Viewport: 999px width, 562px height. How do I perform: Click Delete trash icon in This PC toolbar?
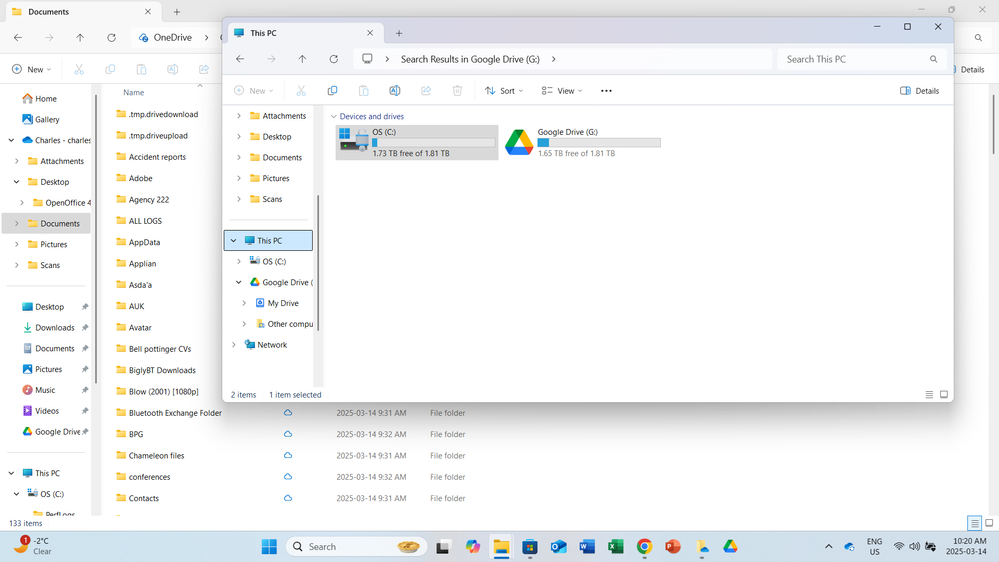(x=457, y=90)
